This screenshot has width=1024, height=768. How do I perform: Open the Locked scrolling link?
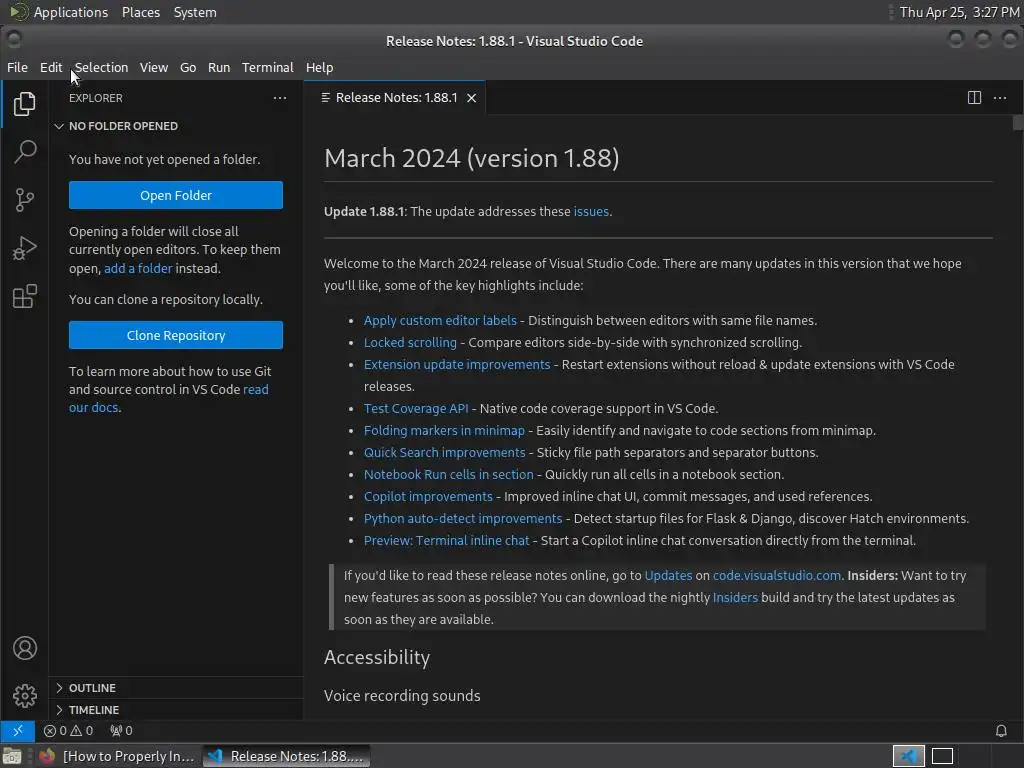(x=410, y=343)
